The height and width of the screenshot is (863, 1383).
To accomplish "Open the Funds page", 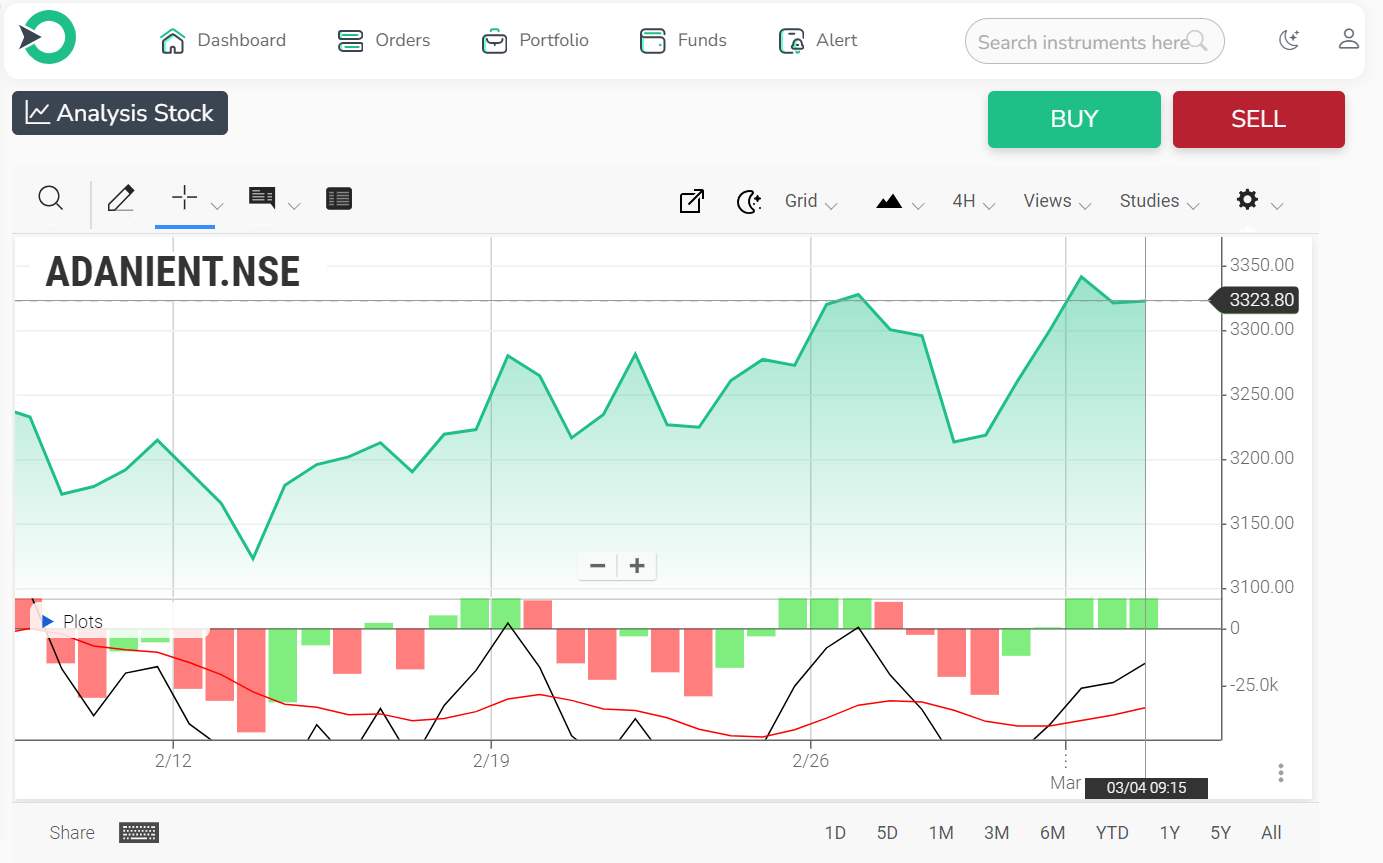I will [683, 41].
